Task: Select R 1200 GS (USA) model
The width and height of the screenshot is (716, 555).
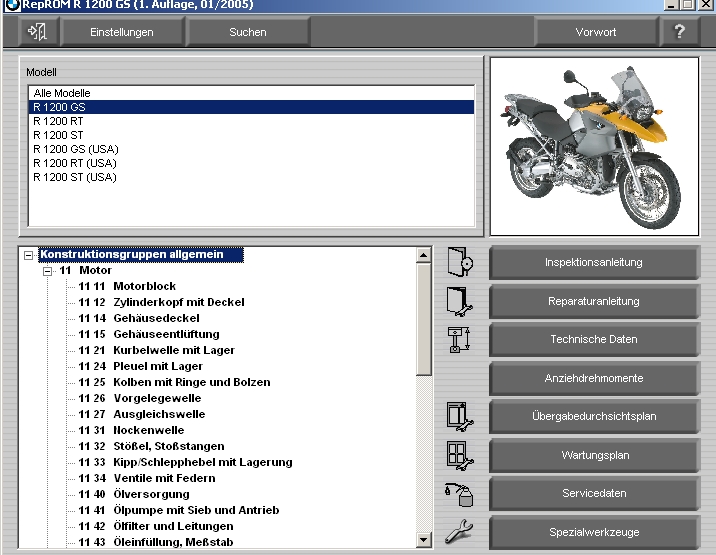Action: 251,149
